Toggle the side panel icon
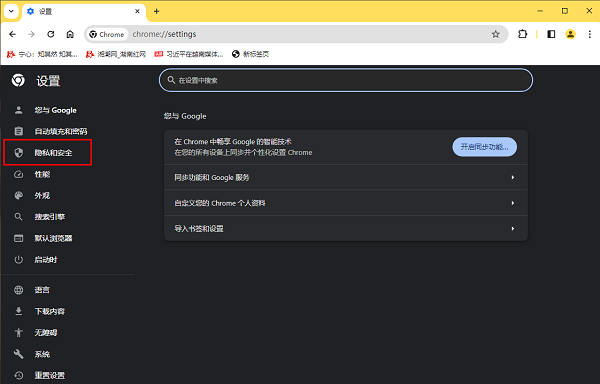The image size is (600, 384). [x=551, y=34]
